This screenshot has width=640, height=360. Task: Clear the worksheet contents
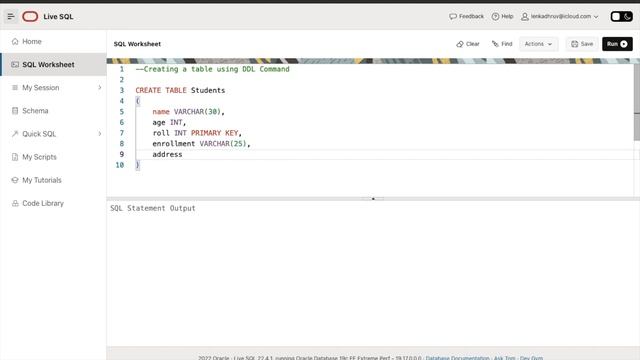468,44
